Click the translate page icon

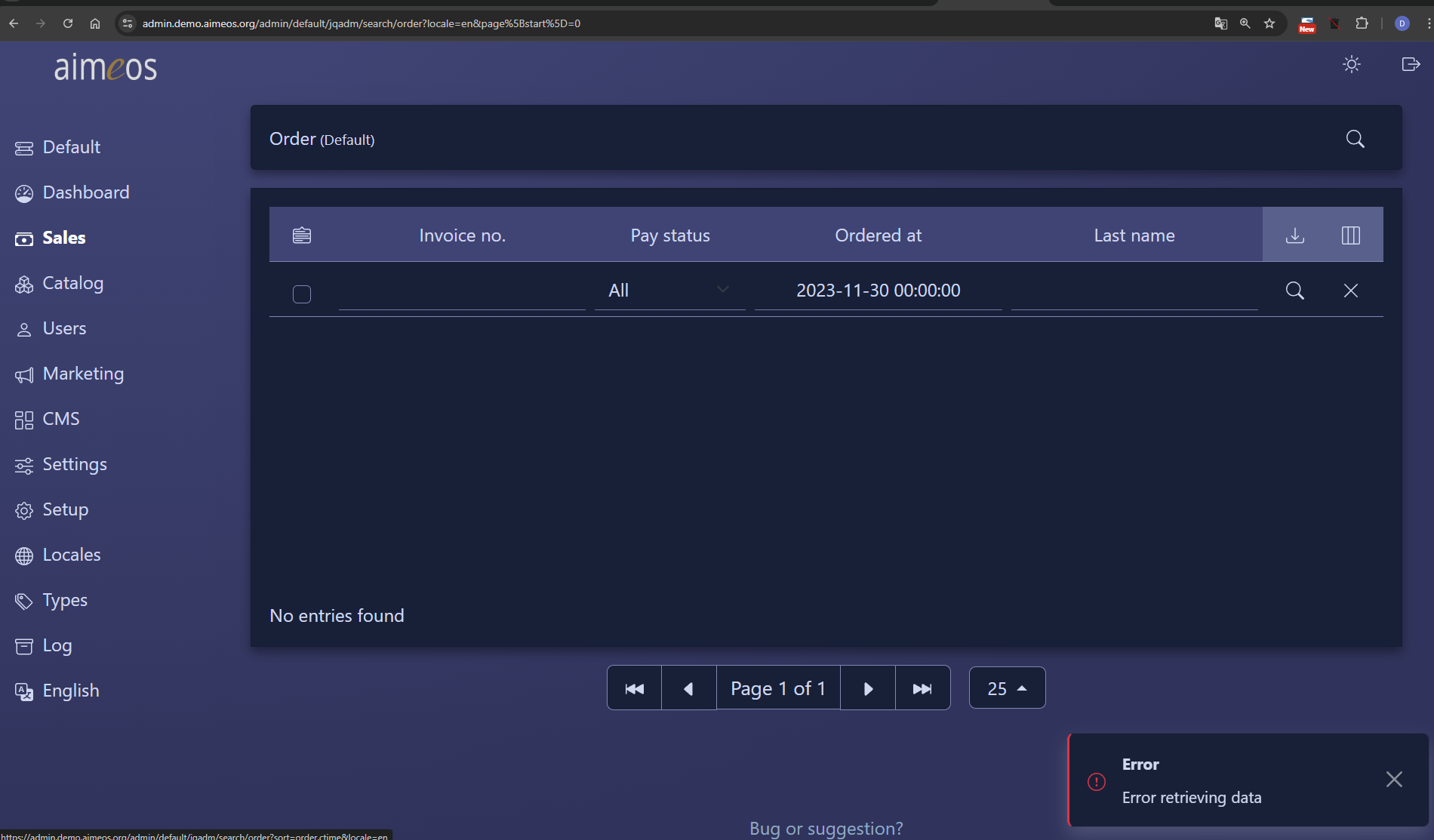pyautogui.click(x=1220, y=23)
